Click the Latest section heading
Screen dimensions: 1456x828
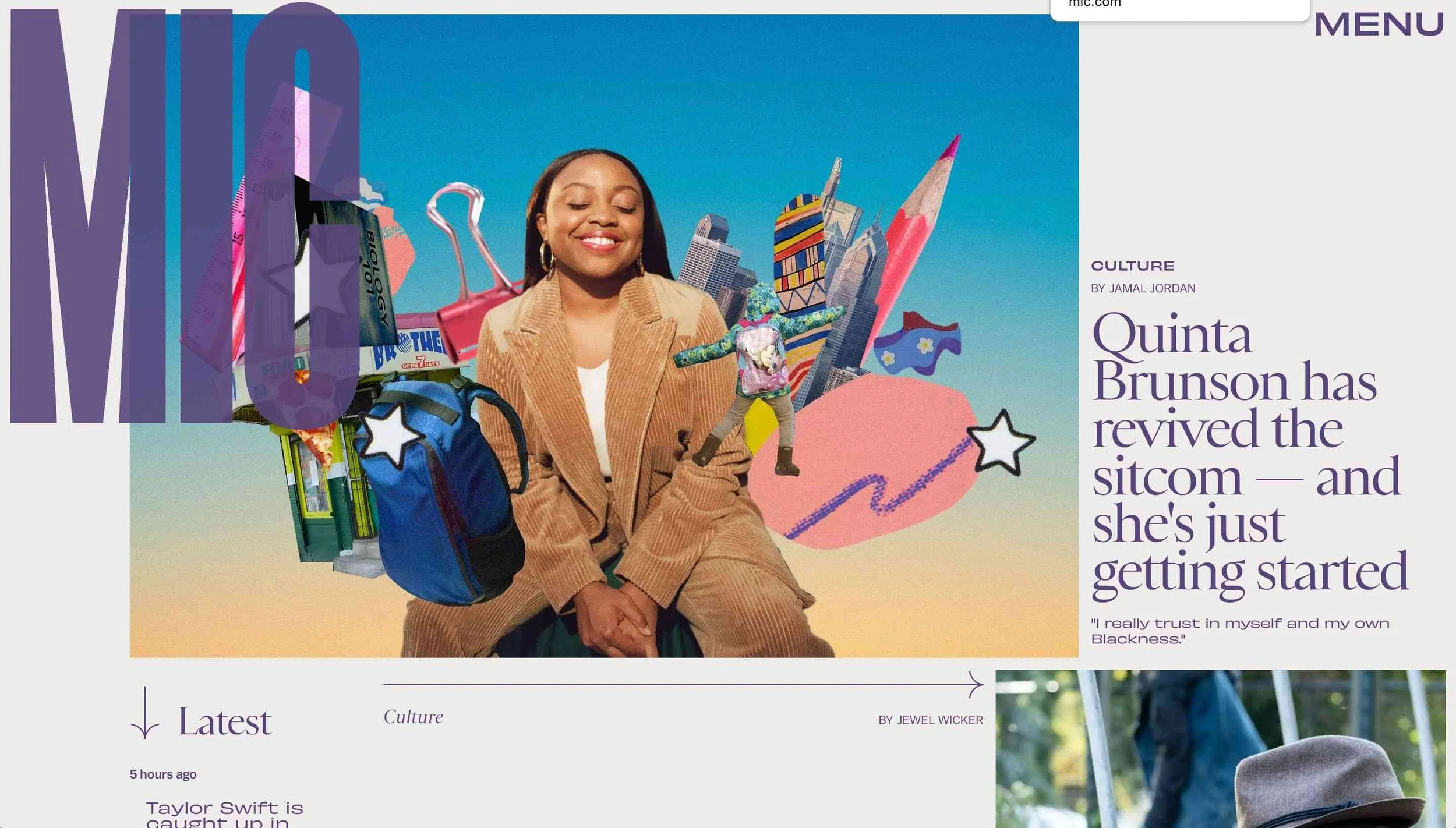(224, 721)
